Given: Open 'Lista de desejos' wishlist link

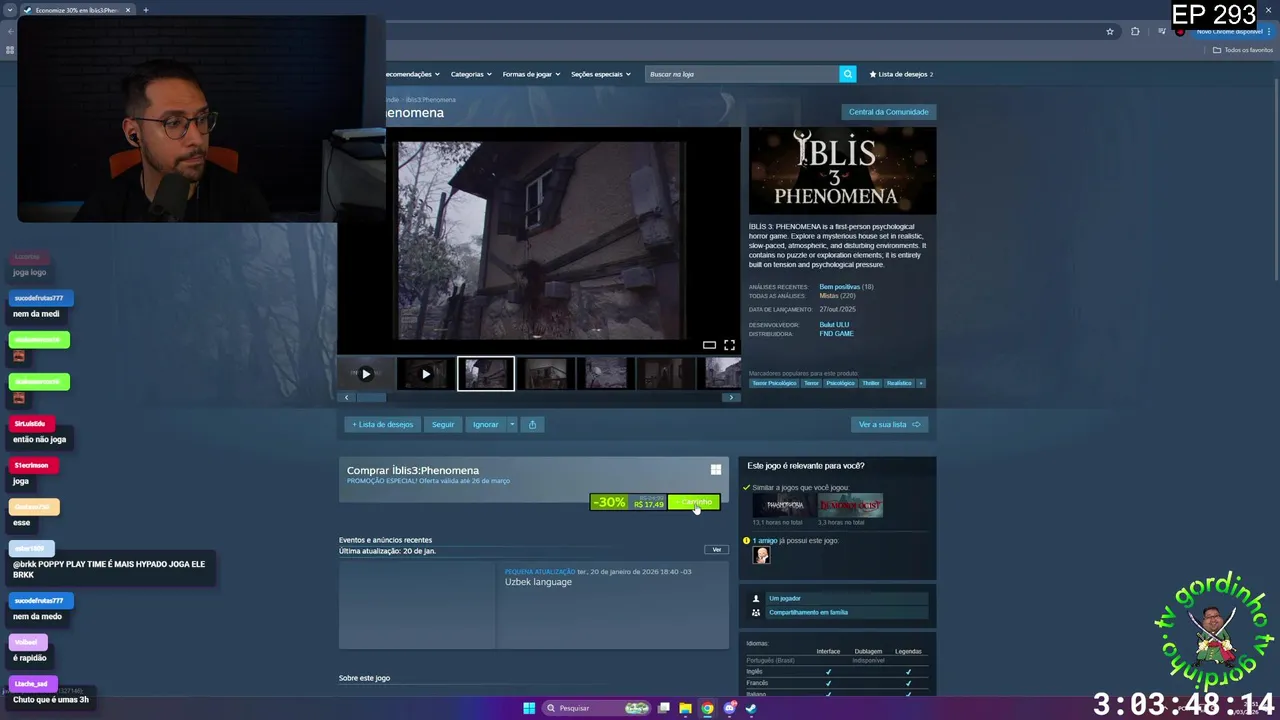Looking at the screenshot, I should click(x=901, y=74).
